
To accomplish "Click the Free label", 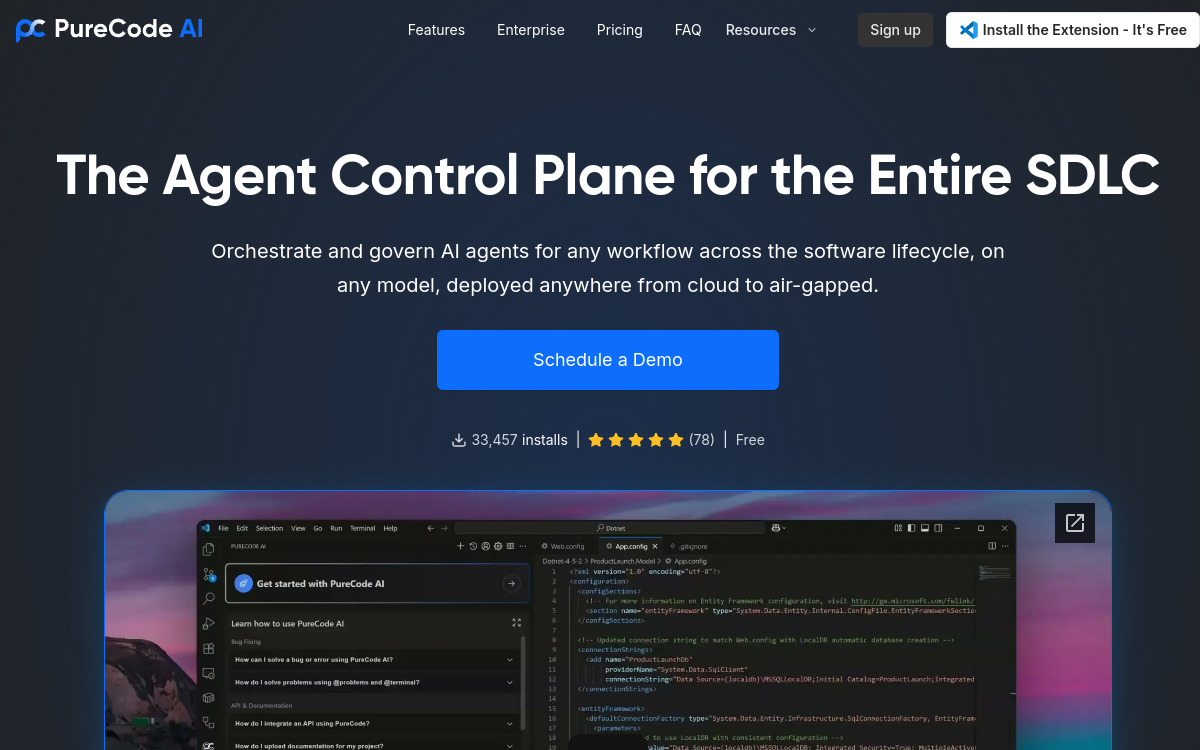I will (x=750, y=440).
